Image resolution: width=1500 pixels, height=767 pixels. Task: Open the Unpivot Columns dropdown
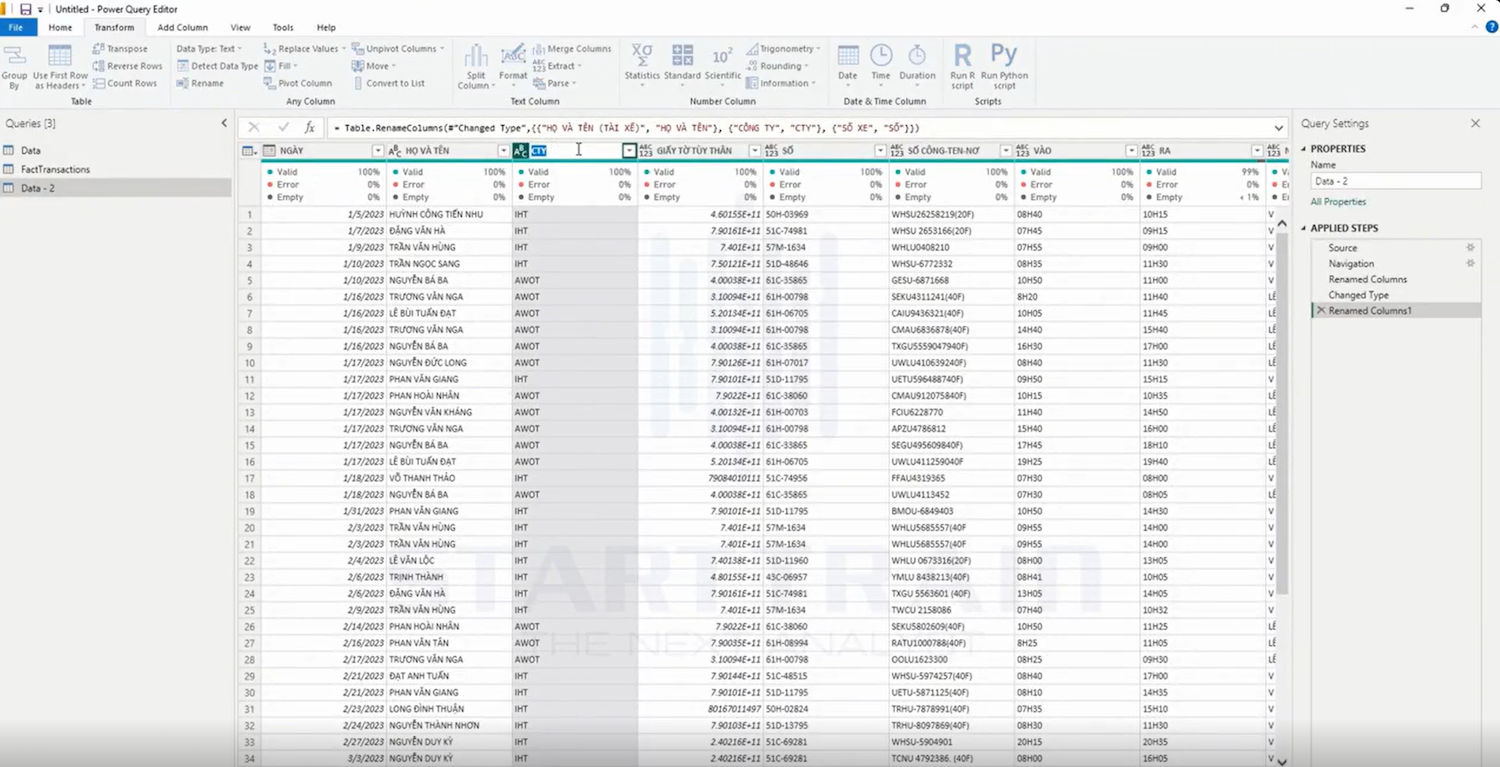(x=398, y=48)
